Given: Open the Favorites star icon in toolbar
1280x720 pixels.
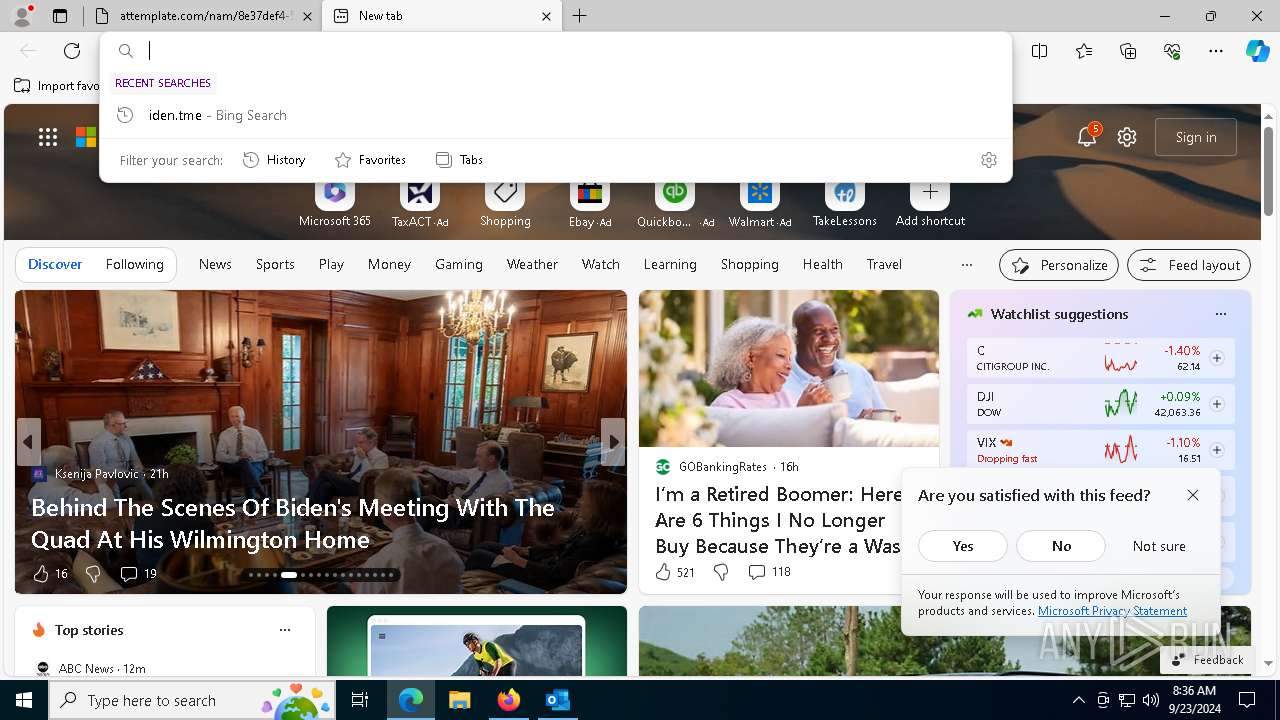Looking at the screenshot, I should [1084, 51].
